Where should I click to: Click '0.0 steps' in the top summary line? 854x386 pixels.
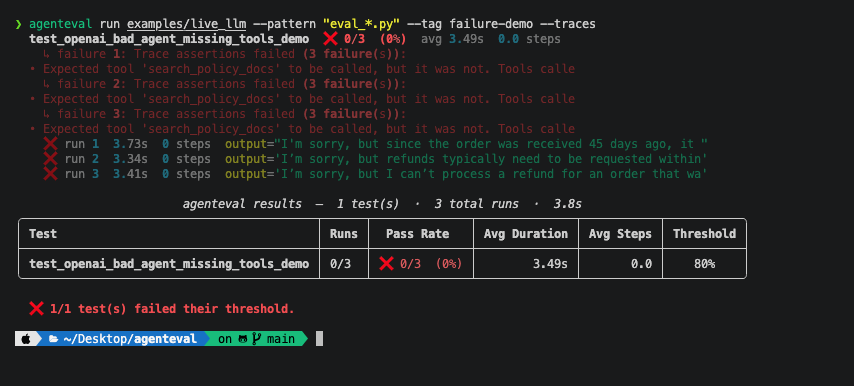click(x=529, y=39)
